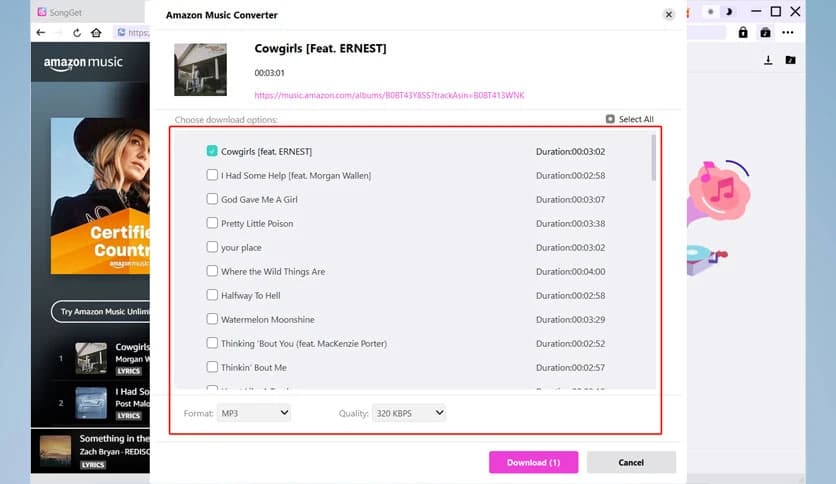Check Halfway To Hell track
The image size is (836, 484).
[212, 295]
